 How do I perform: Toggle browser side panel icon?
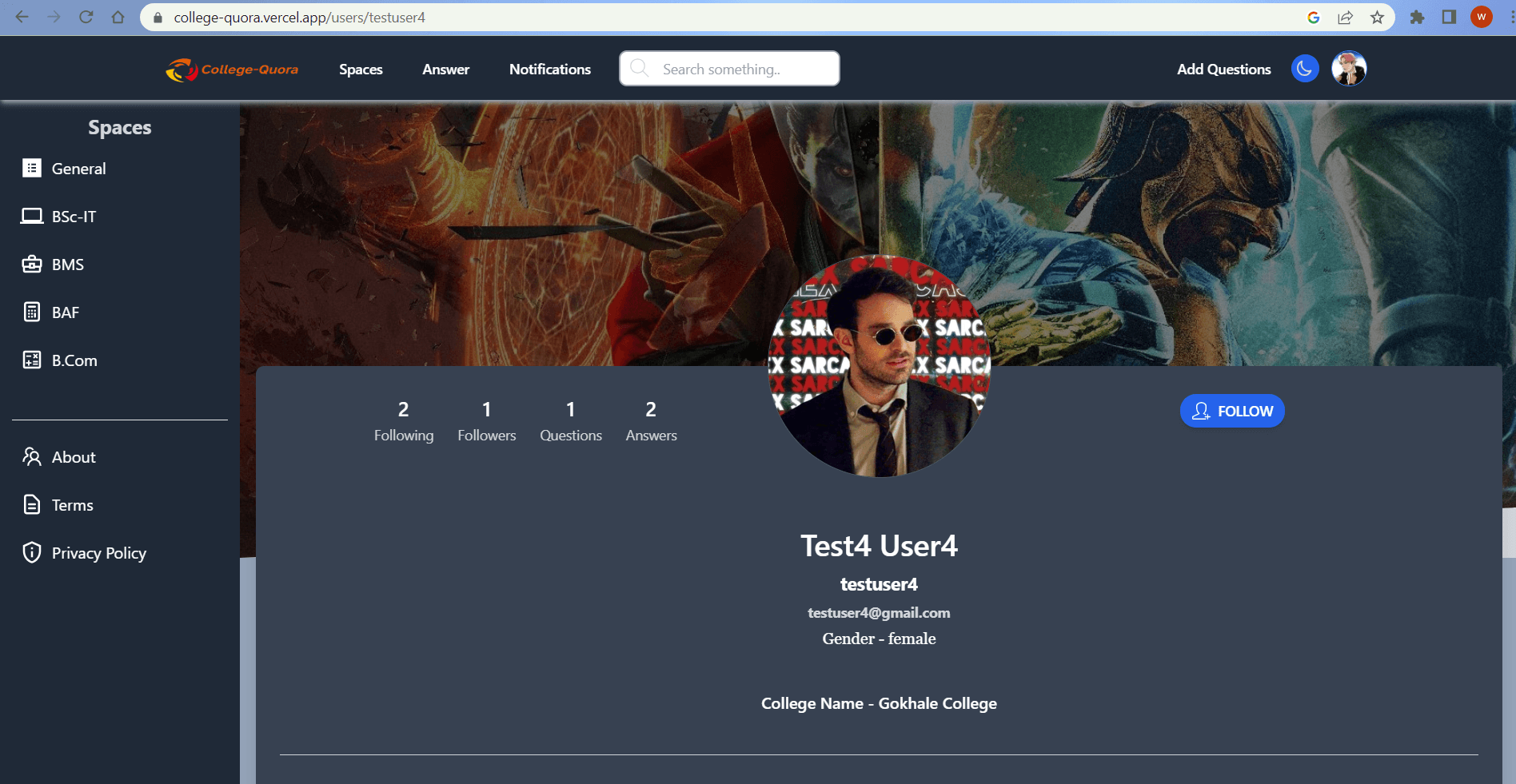coord(1449,18)
